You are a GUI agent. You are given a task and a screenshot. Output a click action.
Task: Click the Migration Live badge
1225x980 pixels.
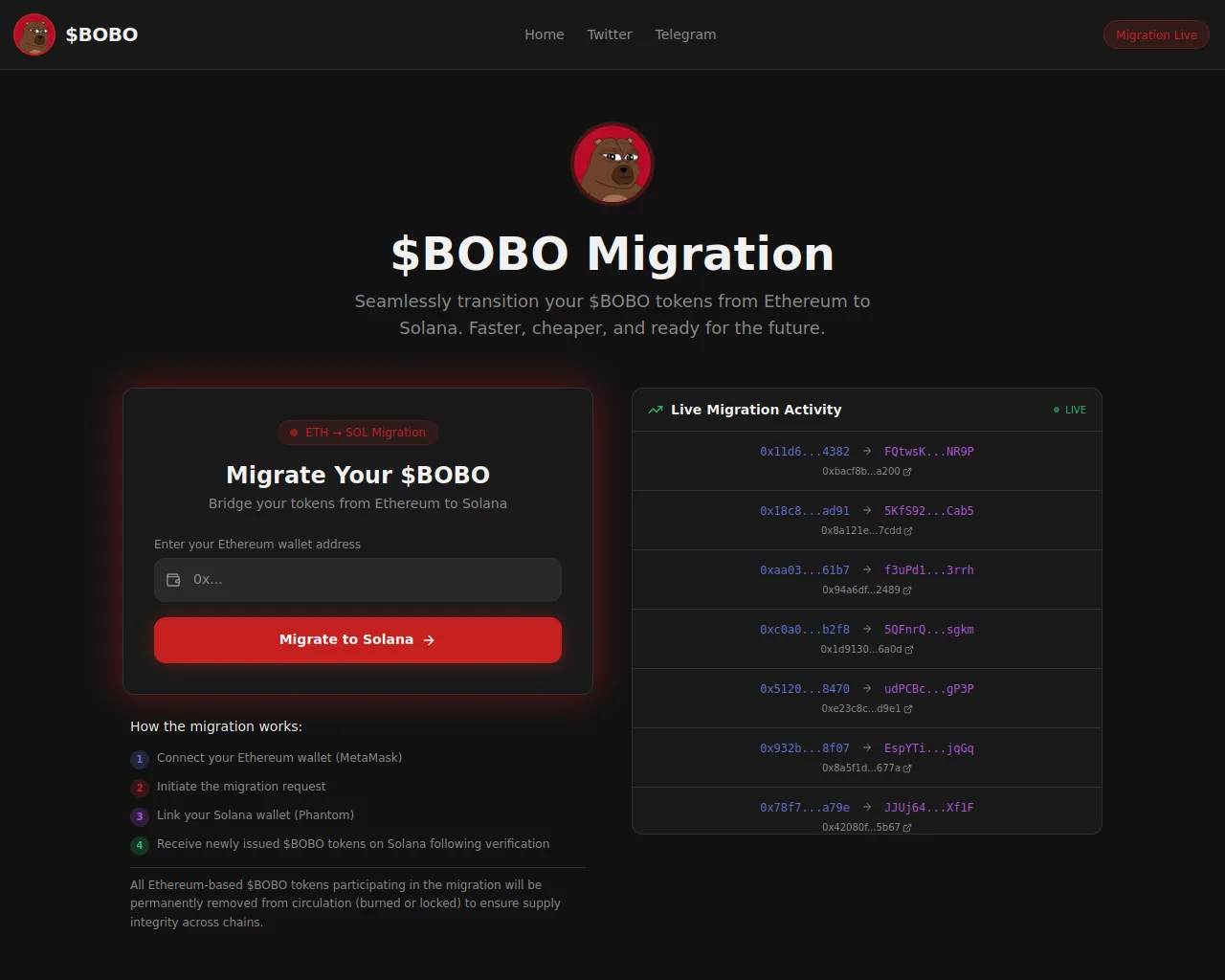pos(1156,34)
